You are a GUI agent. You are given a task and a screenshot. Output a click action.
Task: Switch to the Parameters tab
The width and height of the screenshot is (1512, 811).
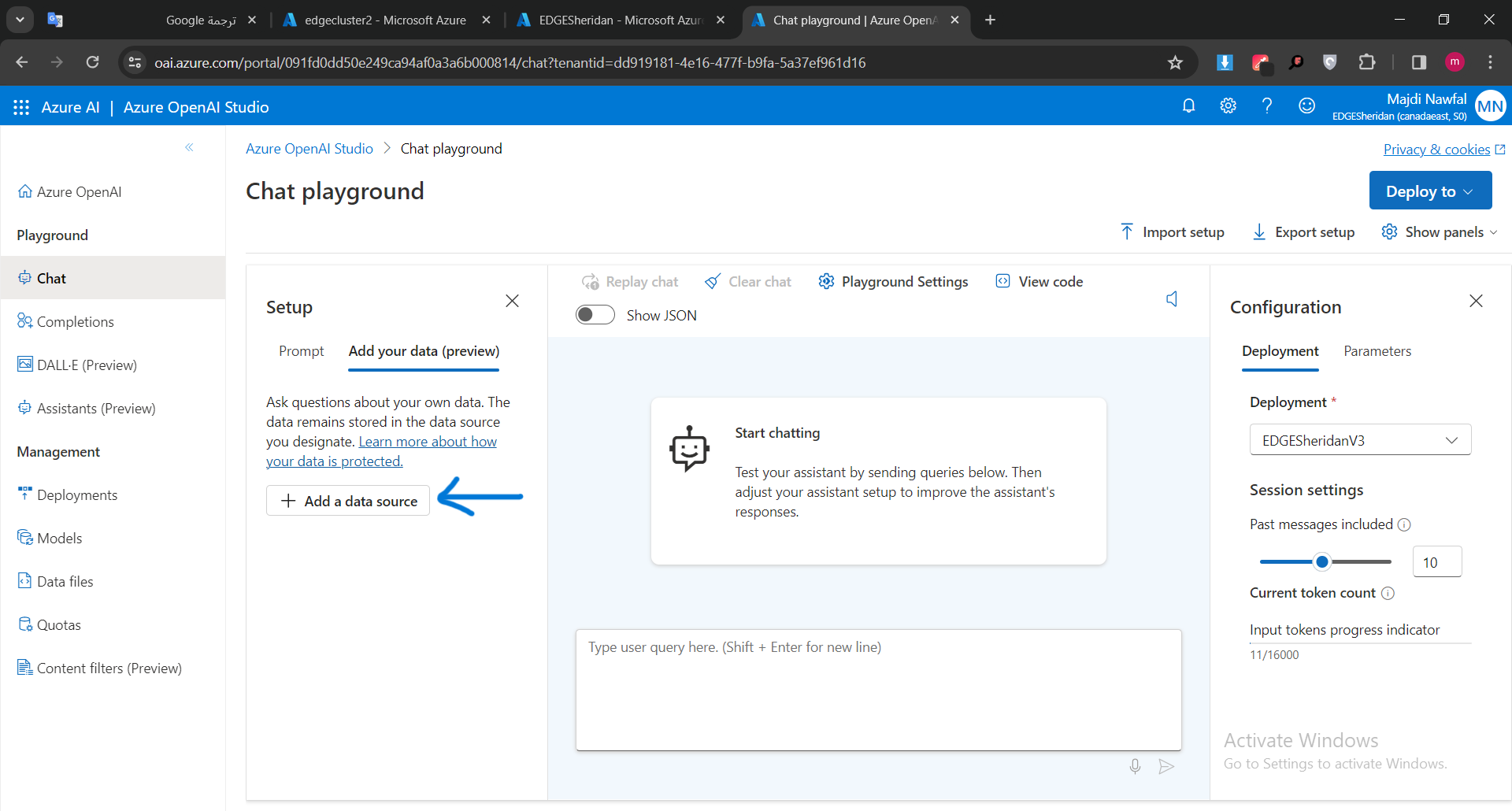coord(1377,351)
